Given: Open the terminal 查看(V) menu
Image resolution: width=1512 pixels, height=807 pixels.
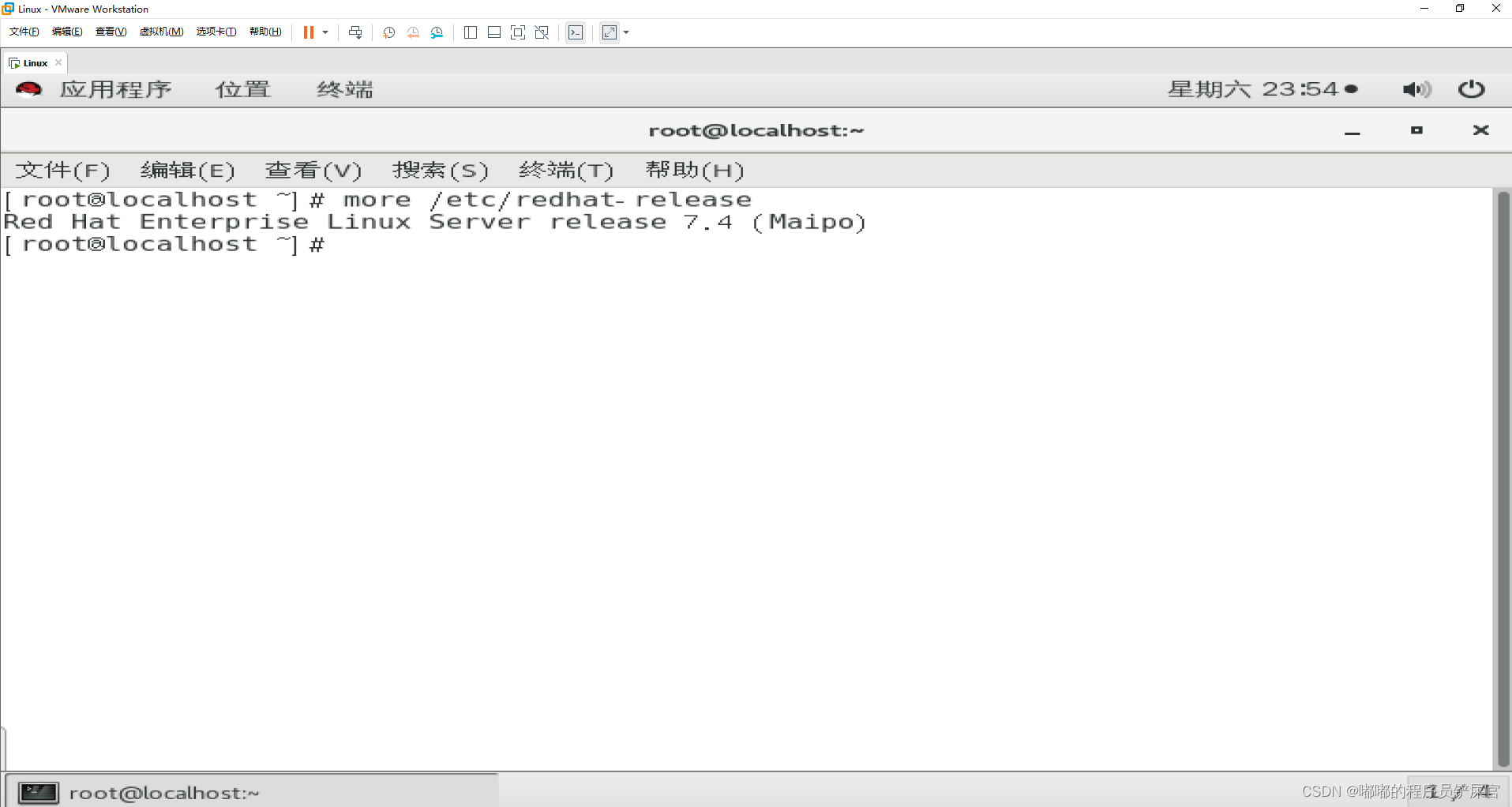Looking at the screenshot, I should (x=313, y=170).
